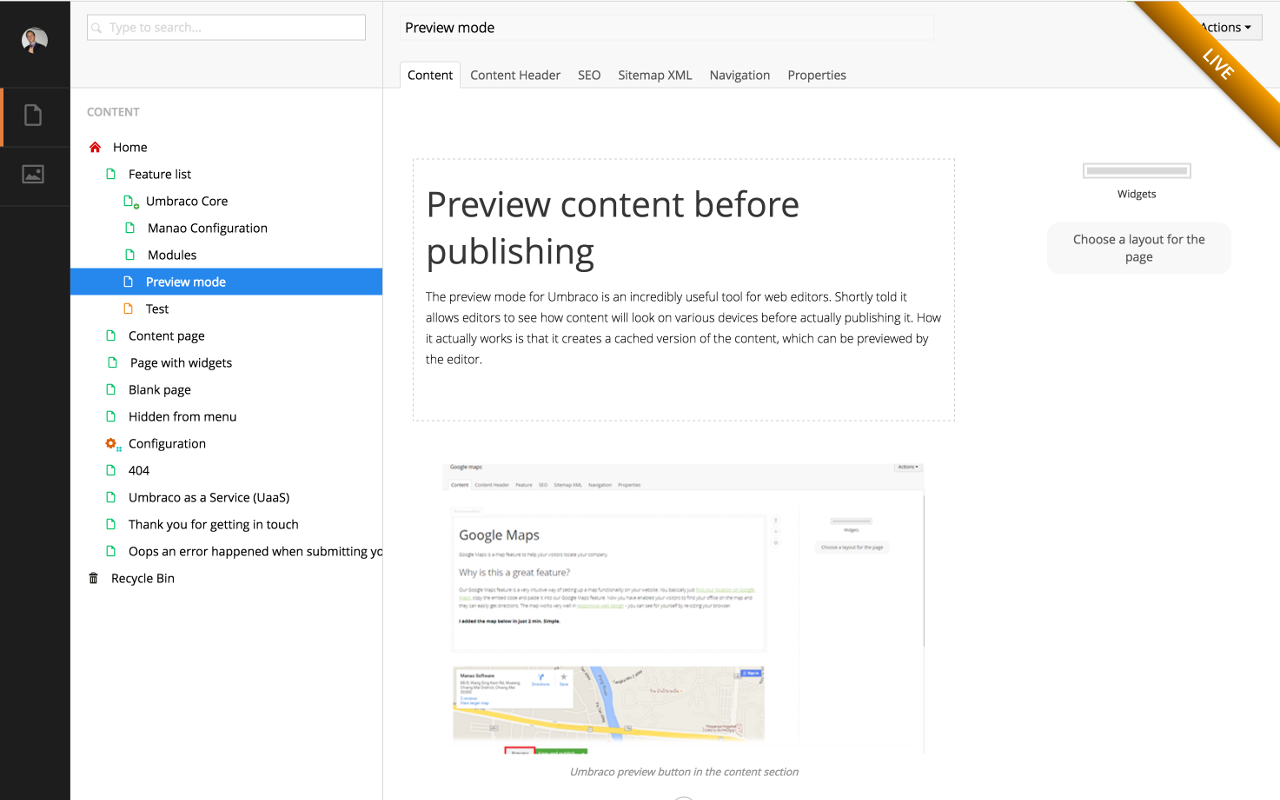The width and height of the screenshot is (1280, 800).
Task: Click the Page with widgets icon
Action: (112, 363)
